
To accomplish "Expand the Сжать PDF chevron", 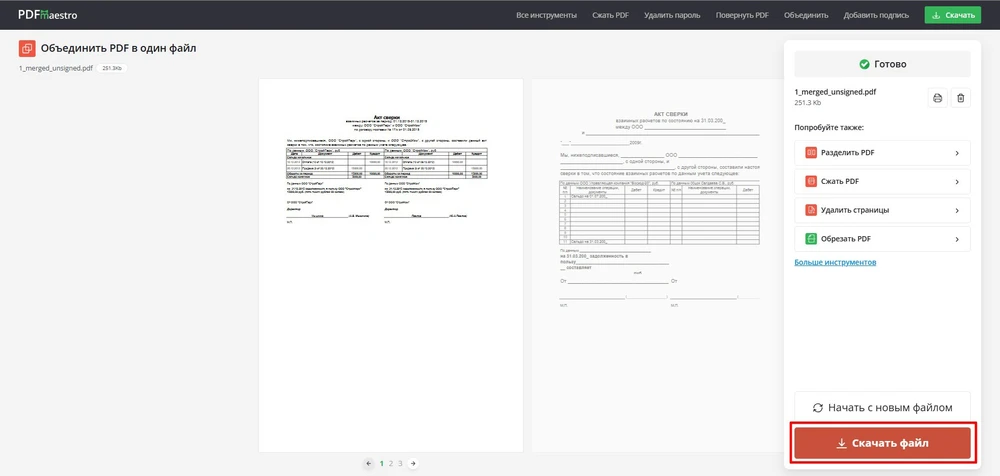I will pyautogui.click(x=957, y=182).
